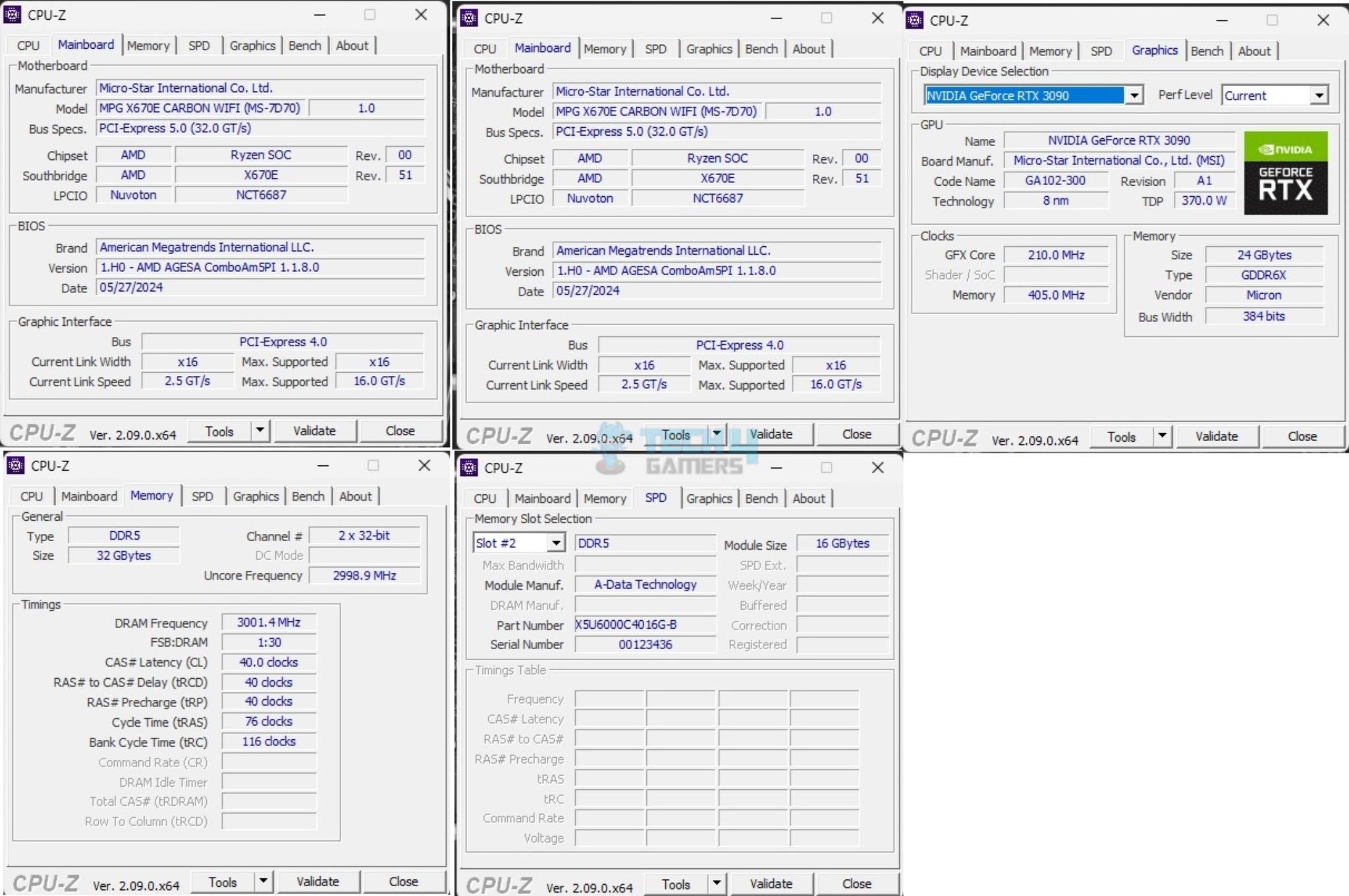This screenshot has width=1349, height=896.
Task: Click the Part Number field X5U6000C4016G-B
Action: [645, 625]
